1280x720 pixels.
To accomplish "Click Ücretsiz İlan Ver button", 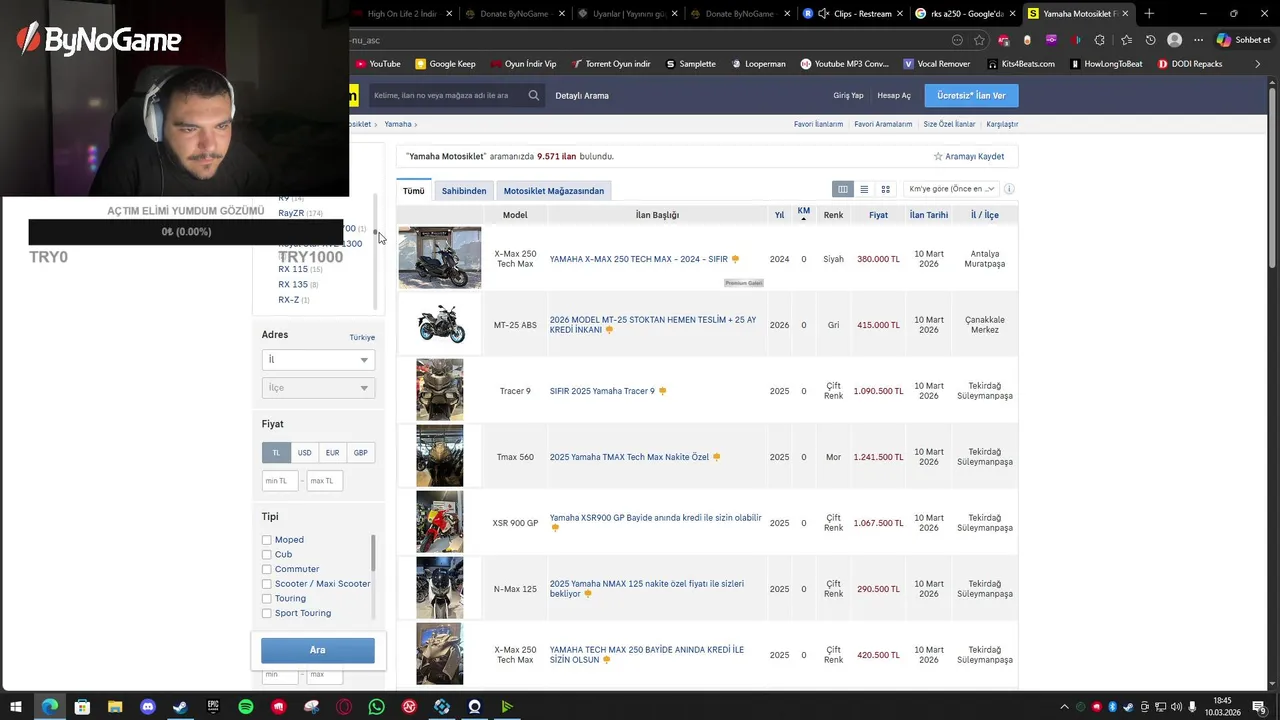I will (x=971, y=95).
